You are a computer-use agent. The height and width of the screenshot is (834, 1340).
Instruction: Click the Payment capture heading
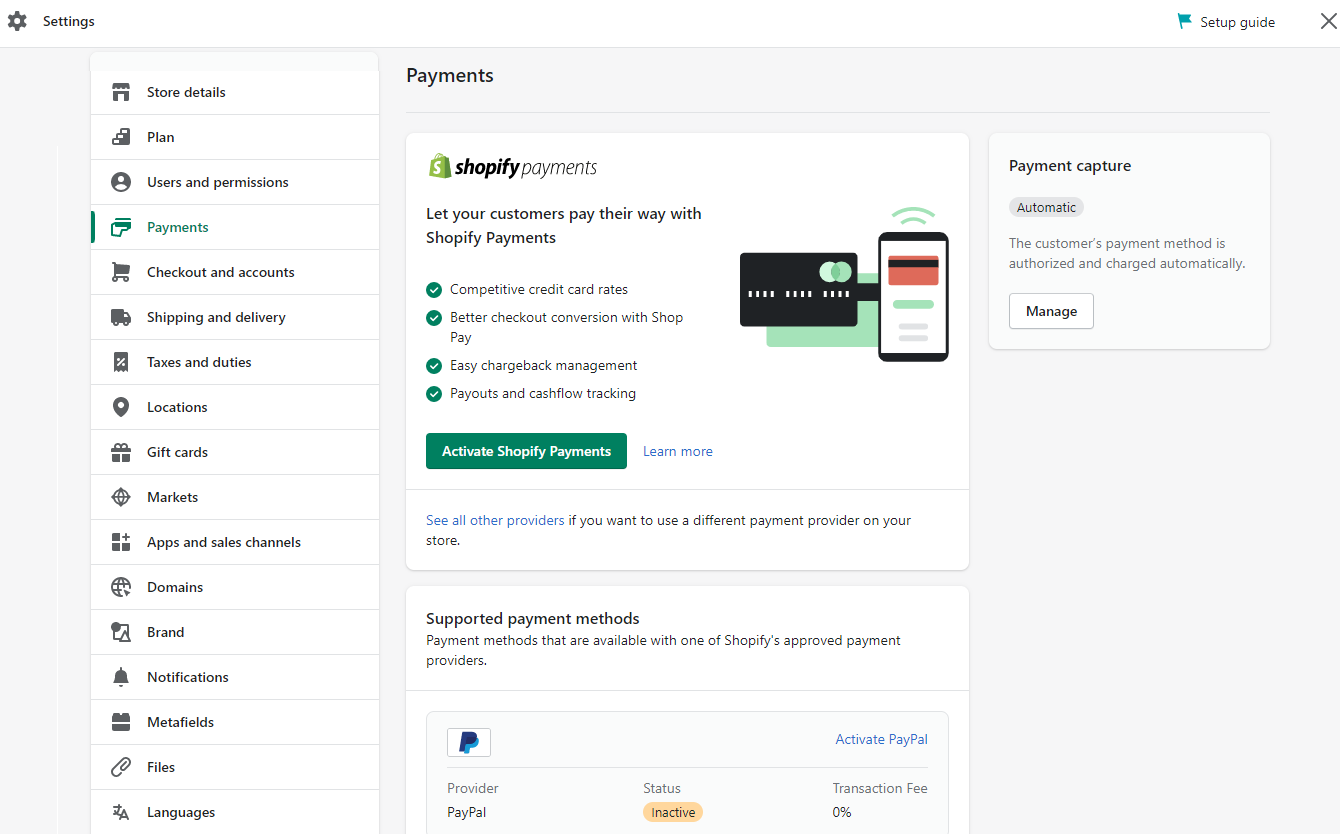[1070, 166]
